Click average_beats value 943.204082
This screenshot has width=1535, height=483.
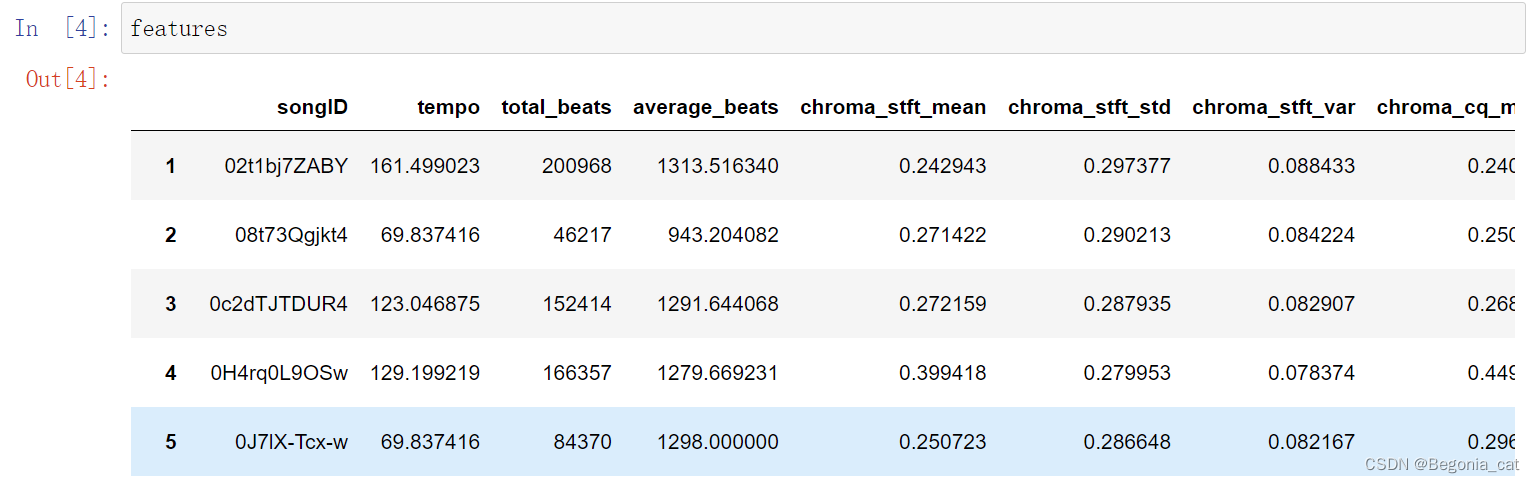pos(723,235)
